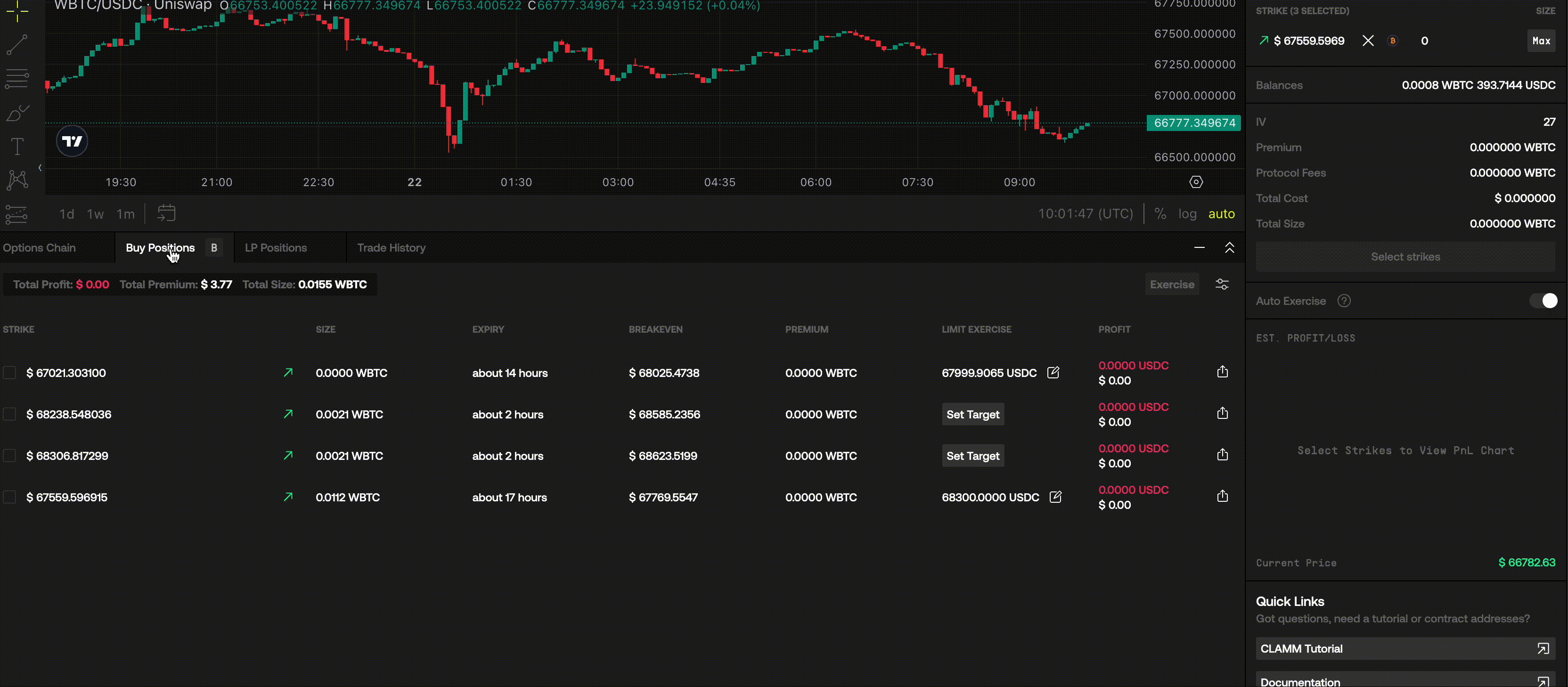Set chart range to 1w

click(x=96, y=213)
